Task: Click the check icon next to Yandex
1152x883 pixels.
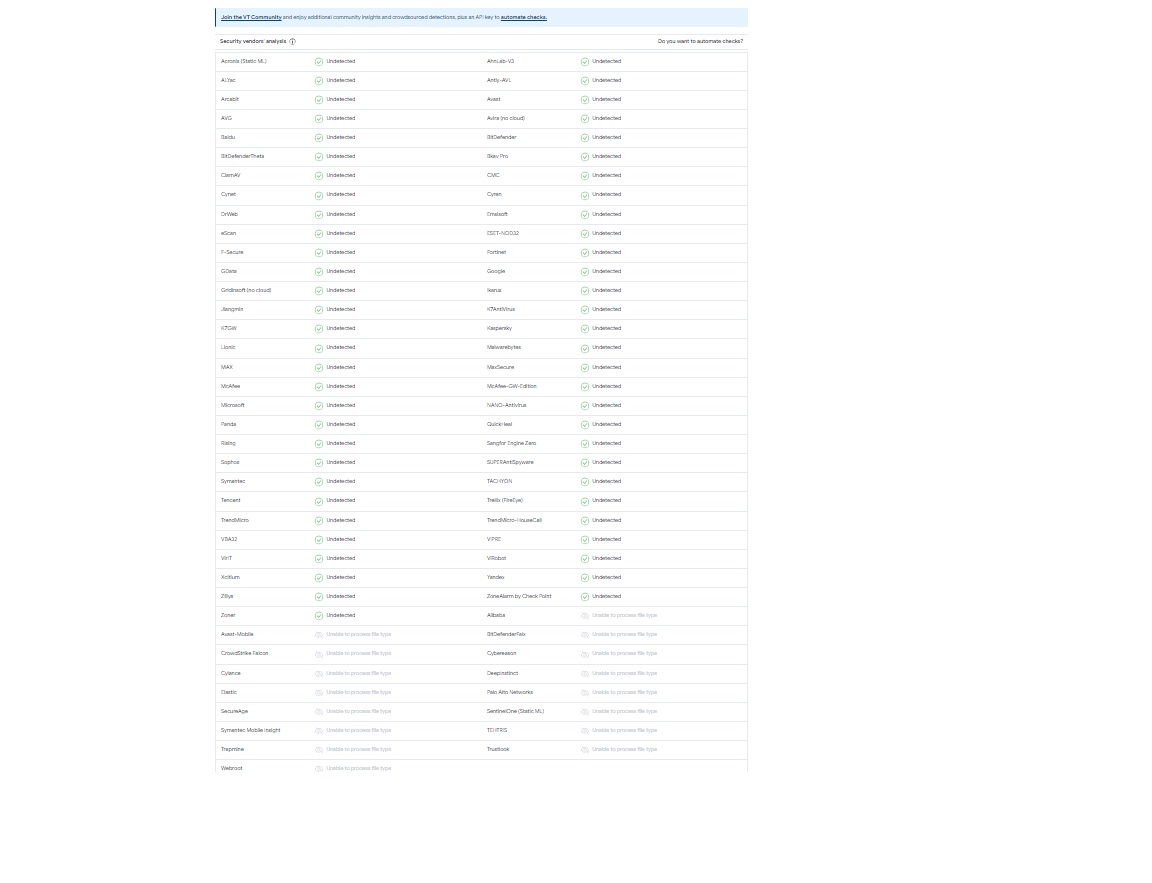Action: coord(585,578)
